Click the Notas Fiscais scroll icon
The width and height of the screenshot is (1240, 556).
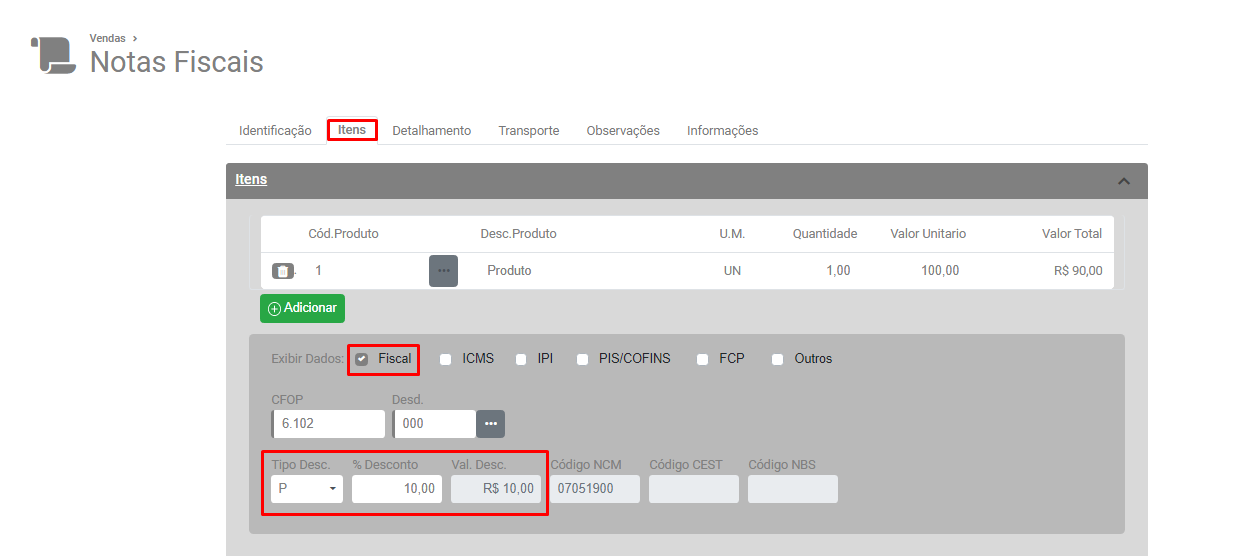(x=53, y=54)
